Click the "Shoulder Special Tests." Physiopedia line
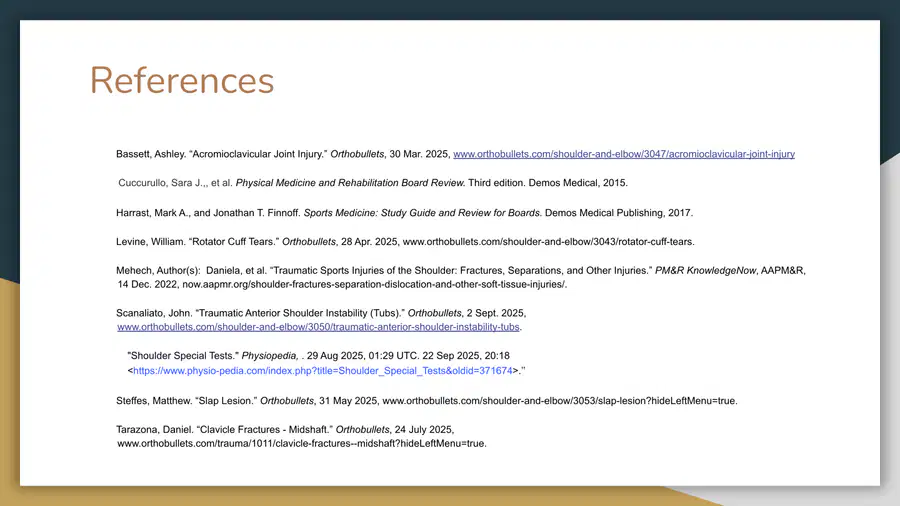 tap(319, 356)
